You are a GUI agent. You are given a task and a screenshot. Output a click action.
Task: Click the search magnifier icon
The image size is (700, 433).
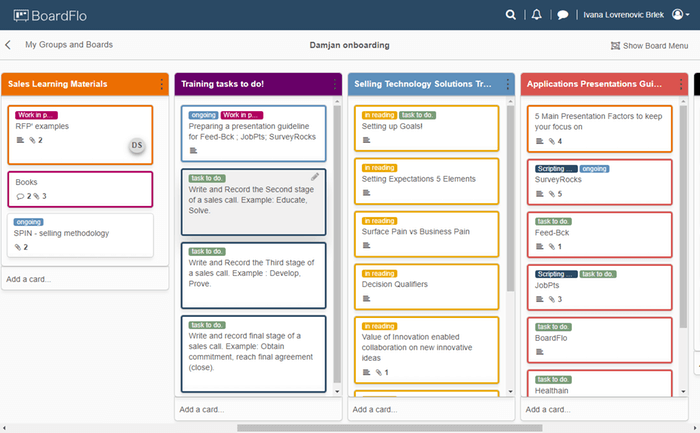click(511, 15)
